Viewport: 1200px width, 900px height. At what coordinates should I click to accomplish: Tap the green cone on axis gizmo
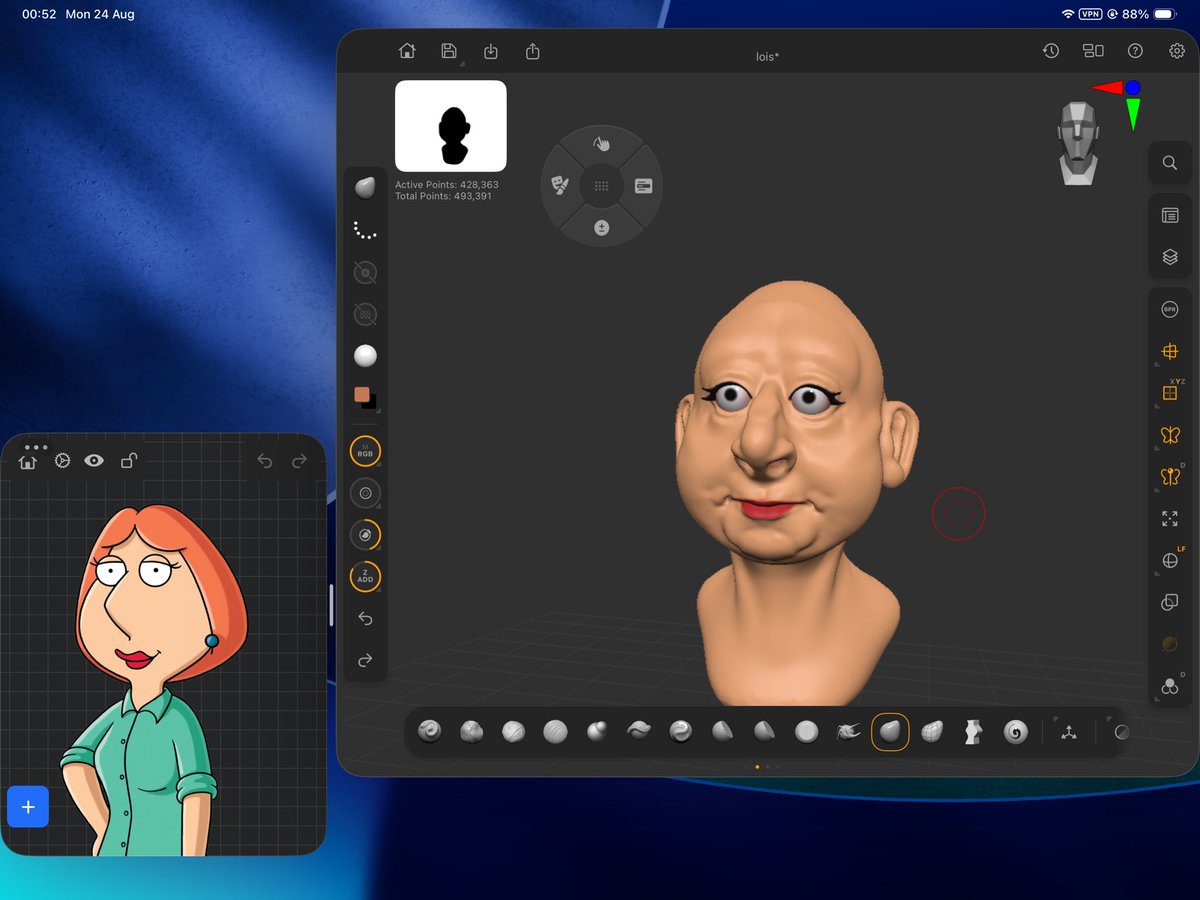pyautogui.click(x=1133, y=115)
